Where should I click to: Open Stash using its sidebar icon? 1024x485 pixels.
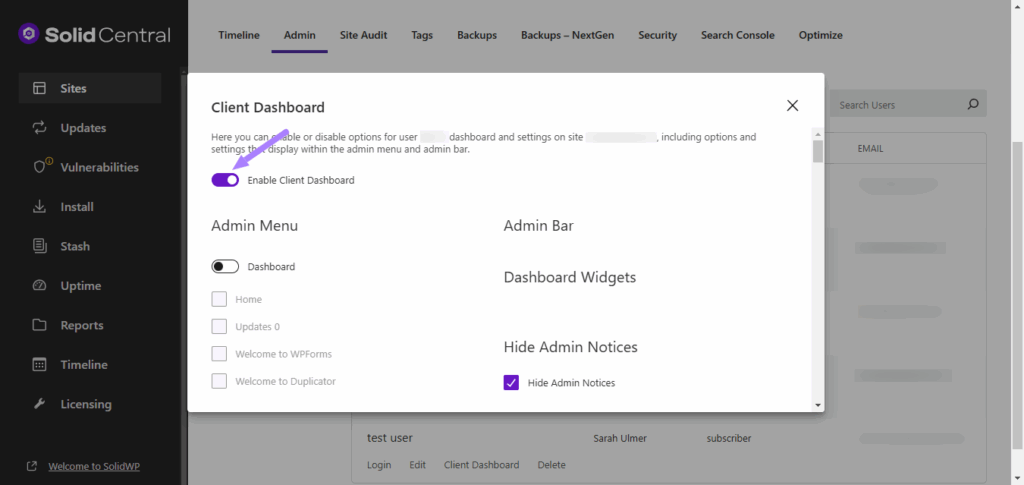pos(40,246)
